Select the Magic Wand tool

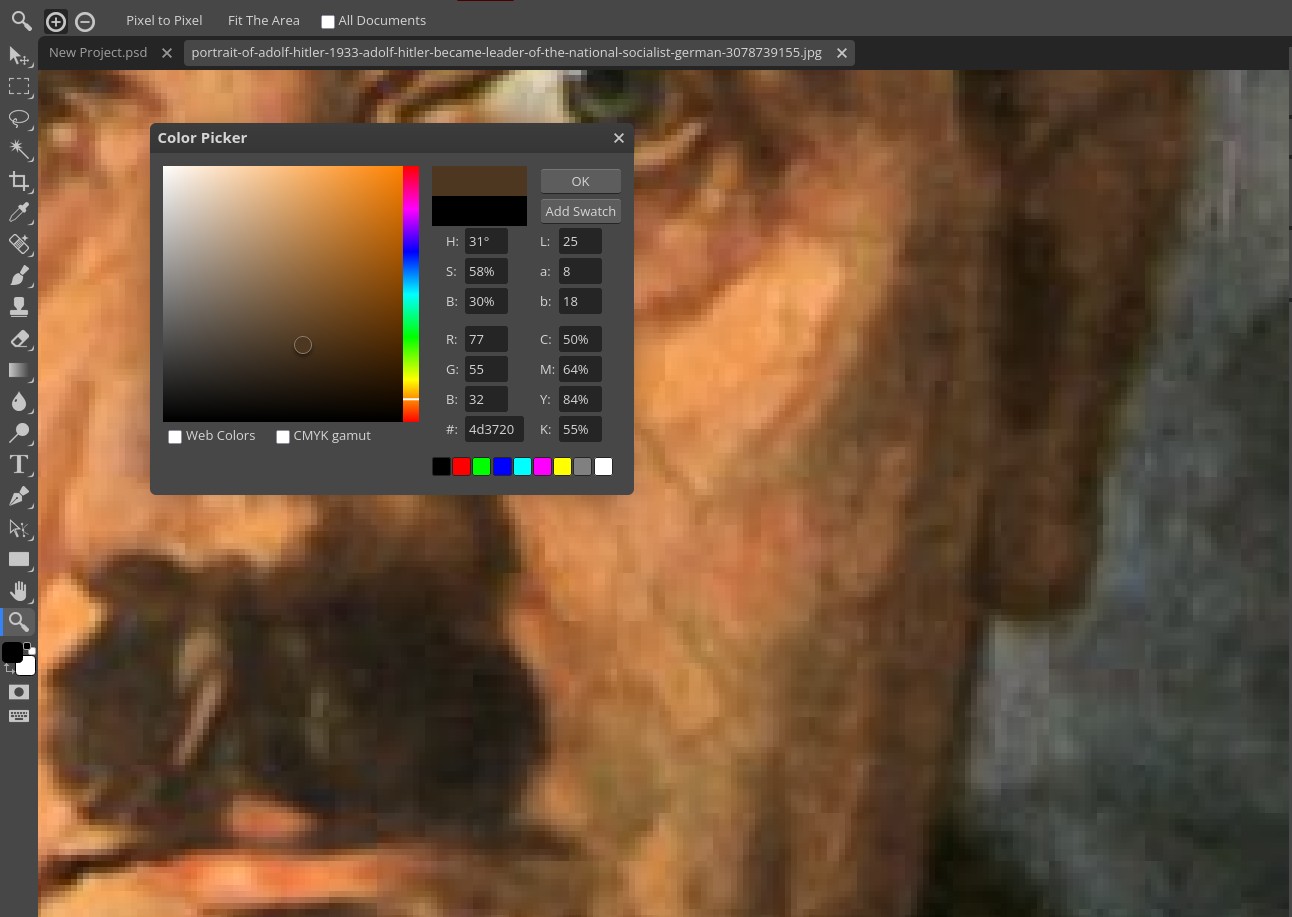(x=19, y=150)
